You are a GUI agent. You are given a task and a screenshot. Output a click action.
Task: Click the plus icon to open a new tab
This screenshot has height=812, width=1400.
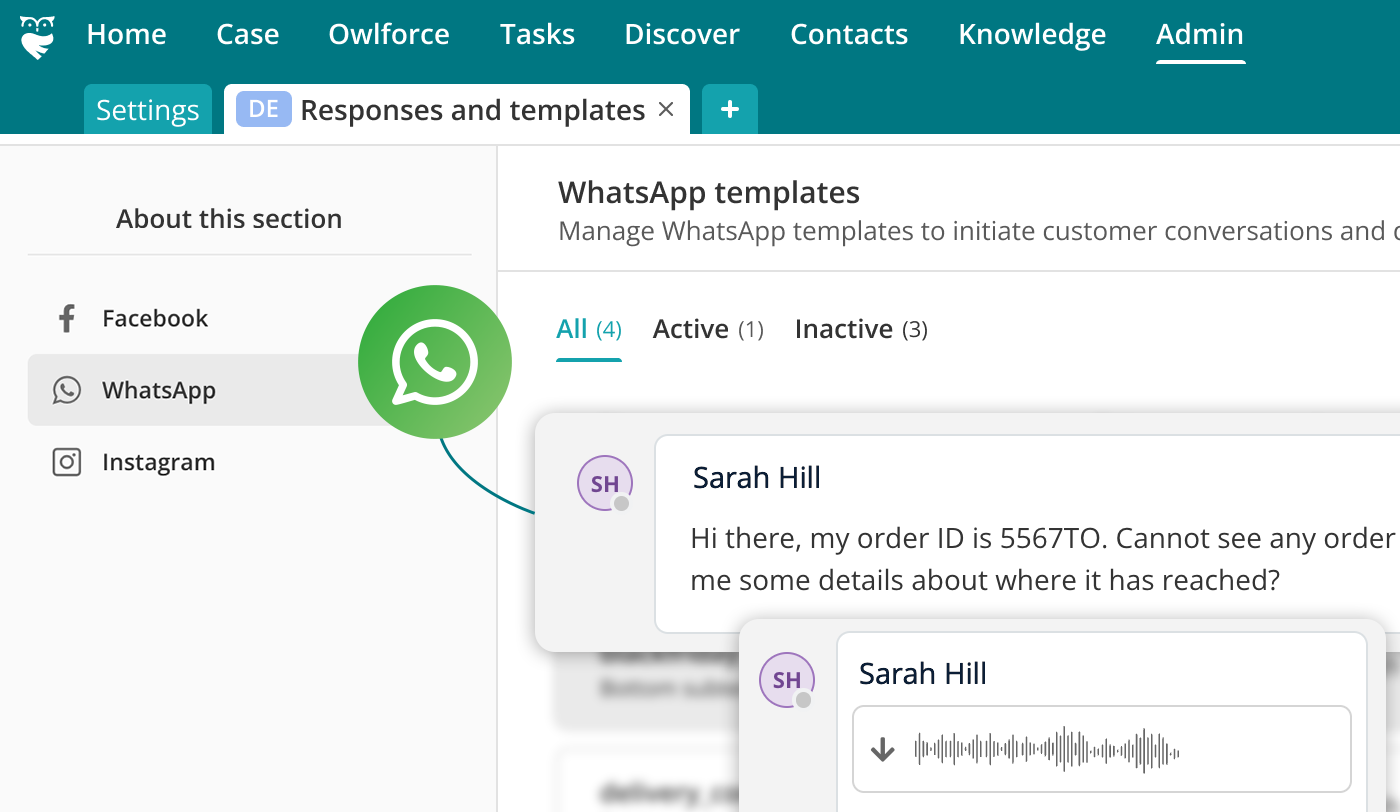[x=729, y=109]
